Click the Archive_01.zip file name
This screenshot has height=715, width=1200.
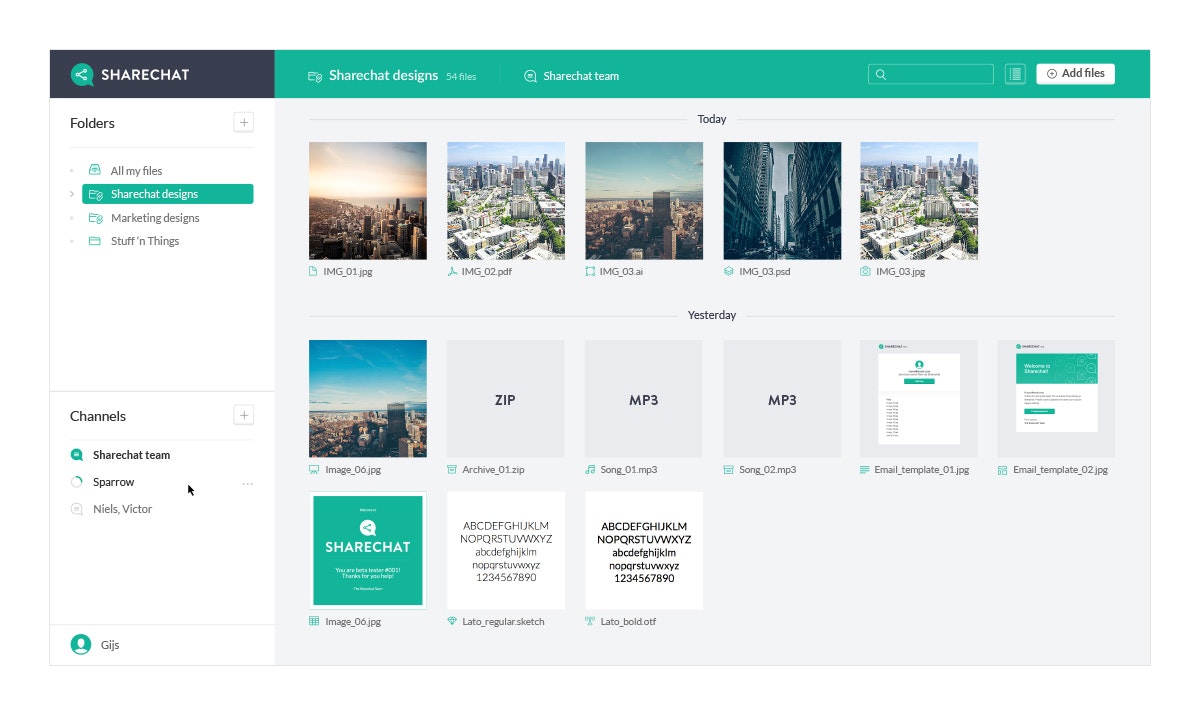(x=494, y=469)
